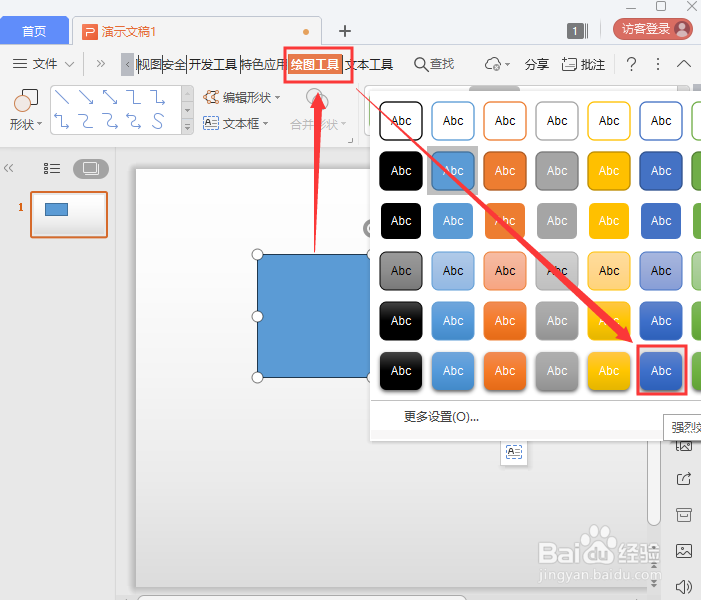Switch to the 首页 home tab

[34, 31]
